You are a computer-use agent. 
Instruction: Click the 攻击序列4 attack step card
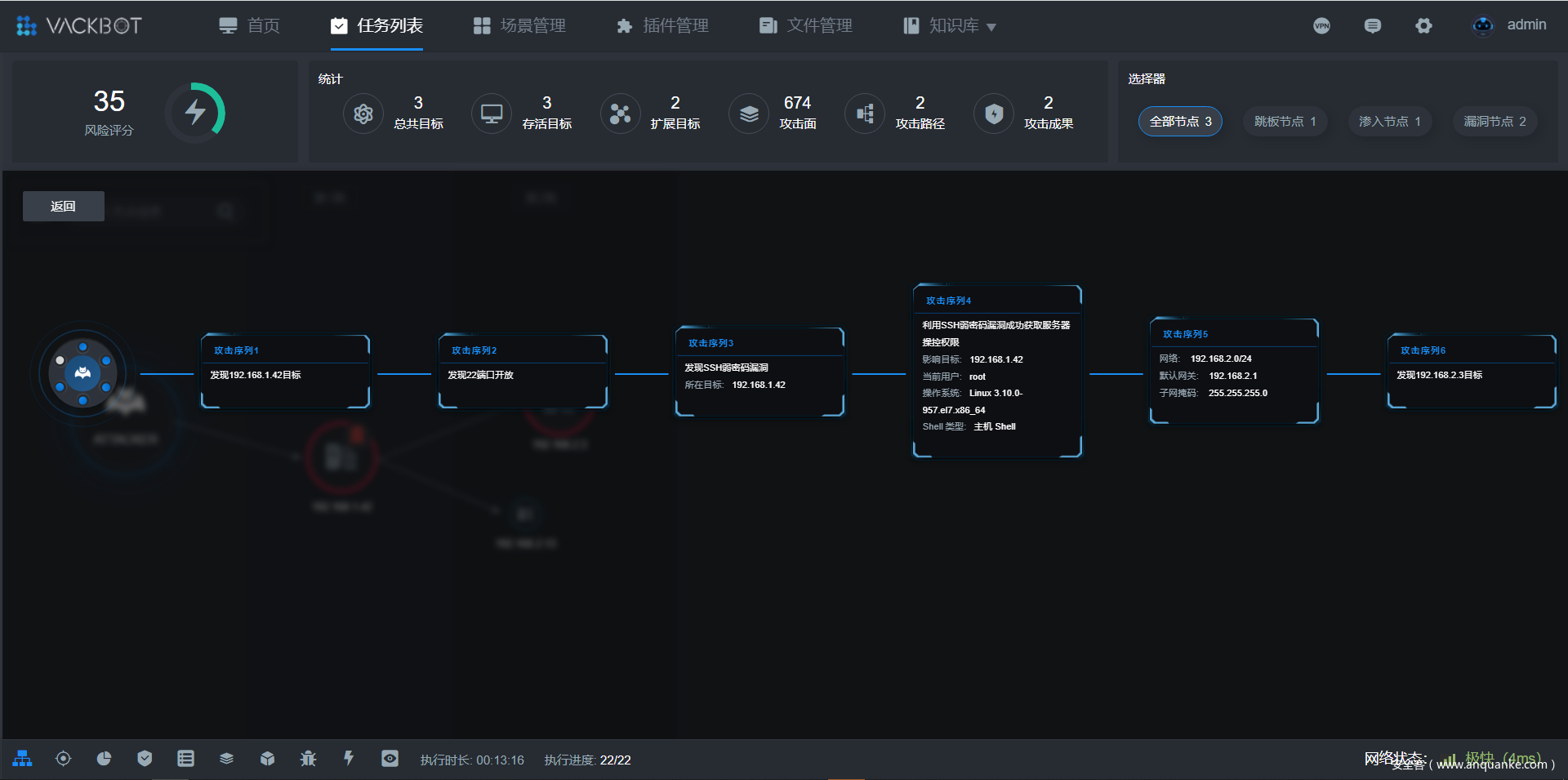997,372
